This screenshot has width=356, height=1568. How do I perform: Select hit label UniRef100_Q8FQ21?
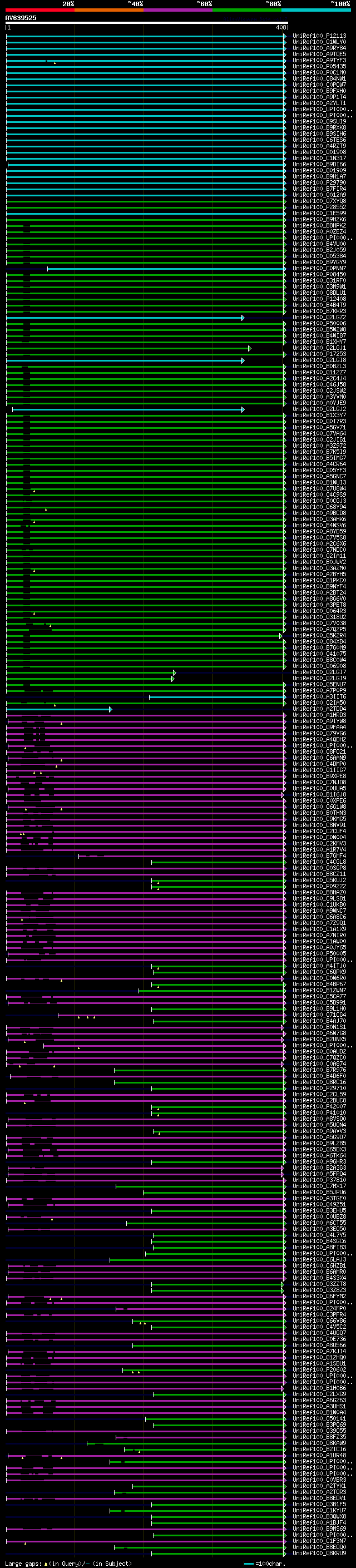319,752
